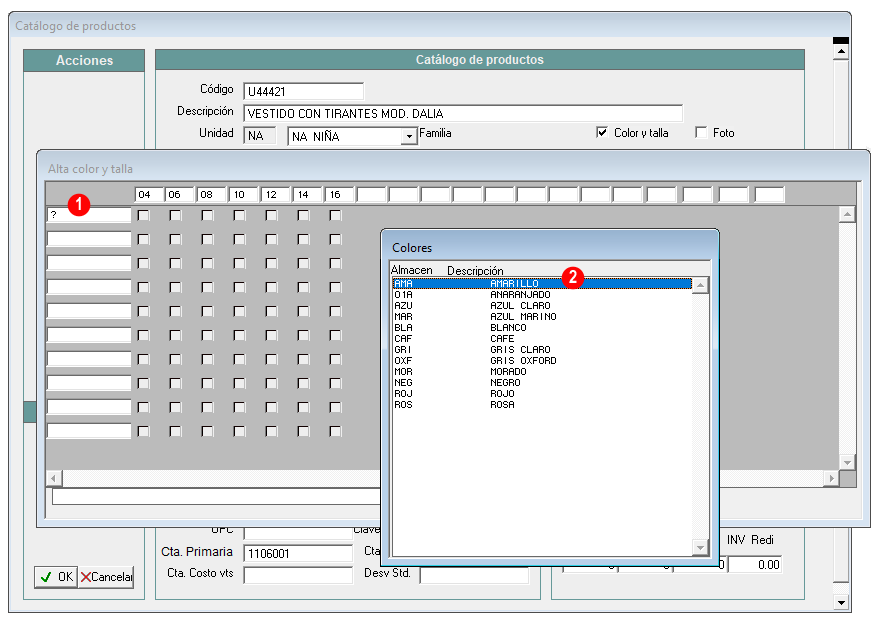
Task: Tick size 14 checkbox in the '?' row
Action: (304, 215)
